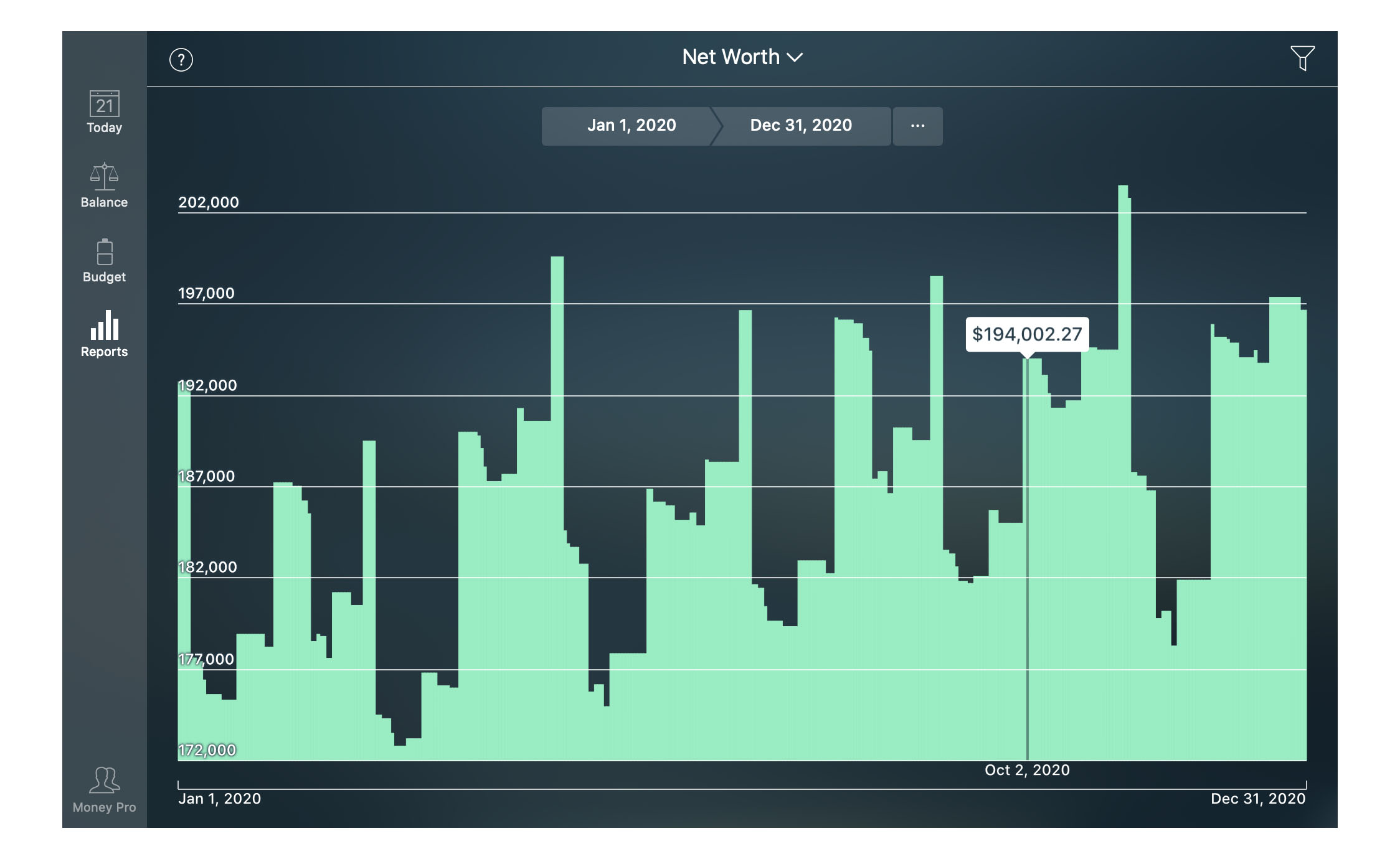Click the Oct 2, 2020 marker label
1400x859 pixels.
(1027, 770)
